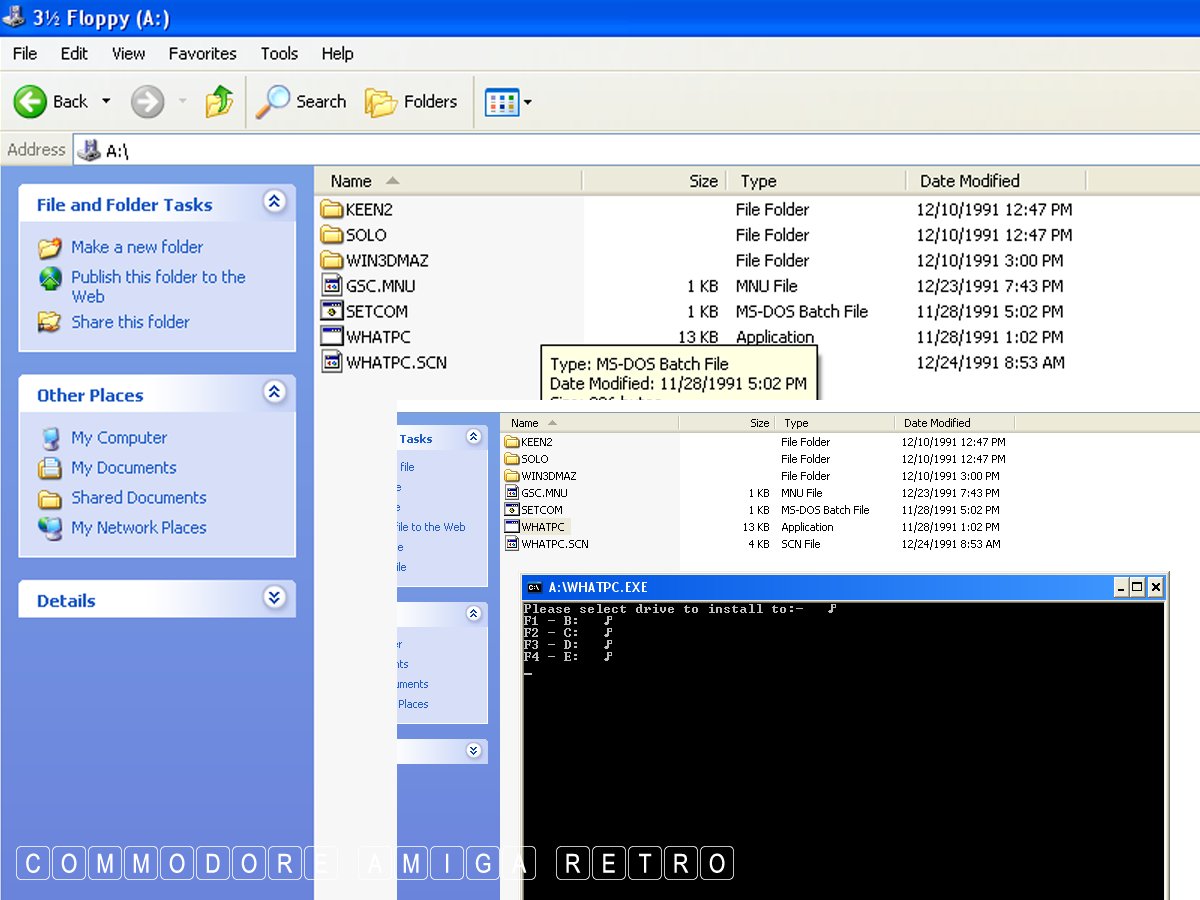Open the Views icon dropdown
The height and width of the screenshot is (900, 1200).
pos(508,101)
